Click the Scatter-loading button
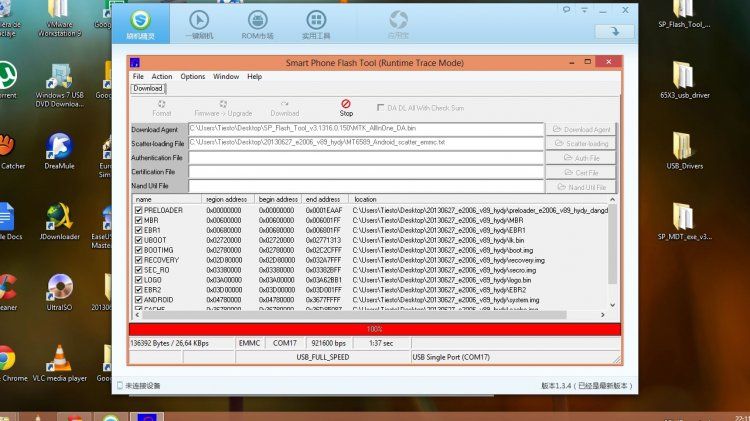 pyautogui.click(x=581, y=144)
